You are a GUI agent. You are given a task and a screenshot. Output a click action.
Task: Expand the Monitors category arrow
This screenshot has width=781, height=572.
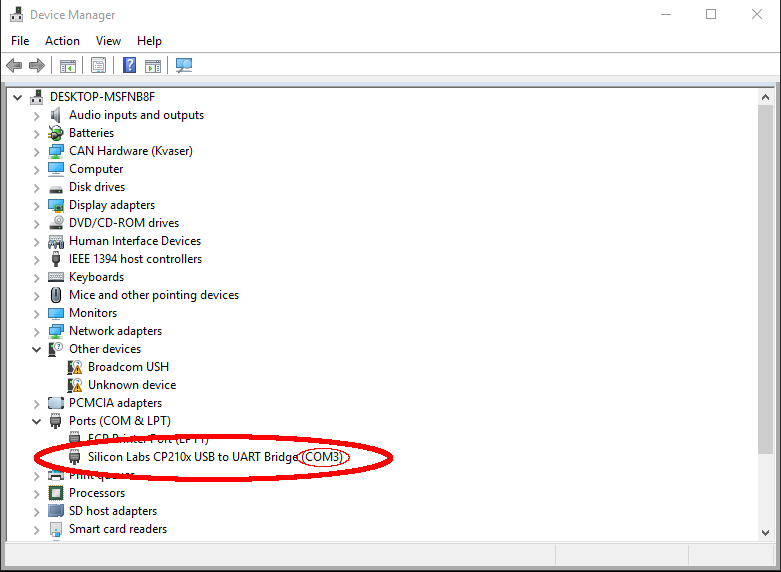36,313
